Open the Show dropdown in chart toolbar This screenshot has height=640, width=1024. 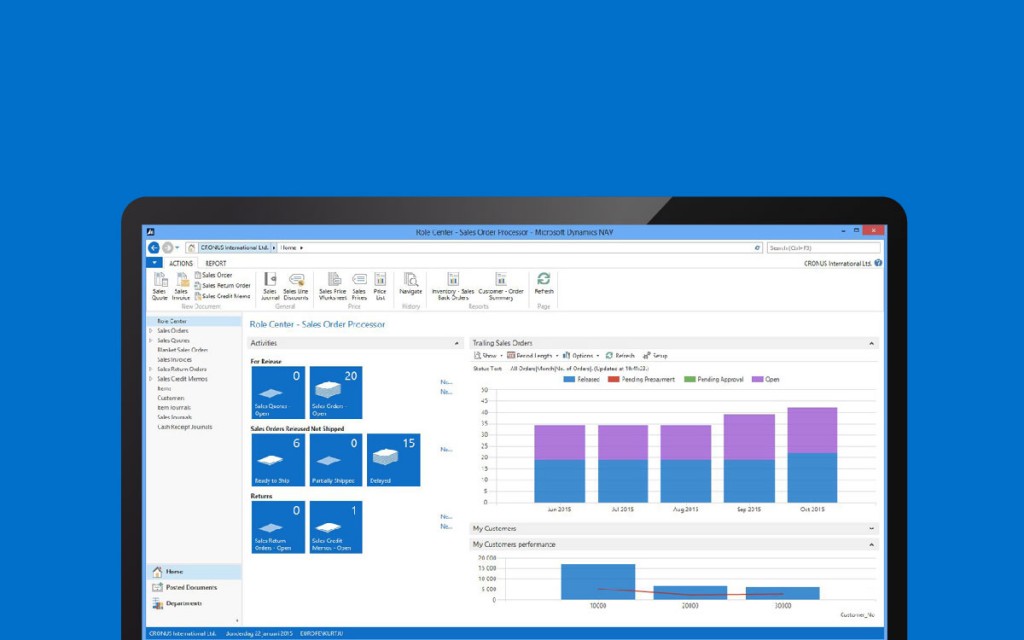click(x=487, y=355)
